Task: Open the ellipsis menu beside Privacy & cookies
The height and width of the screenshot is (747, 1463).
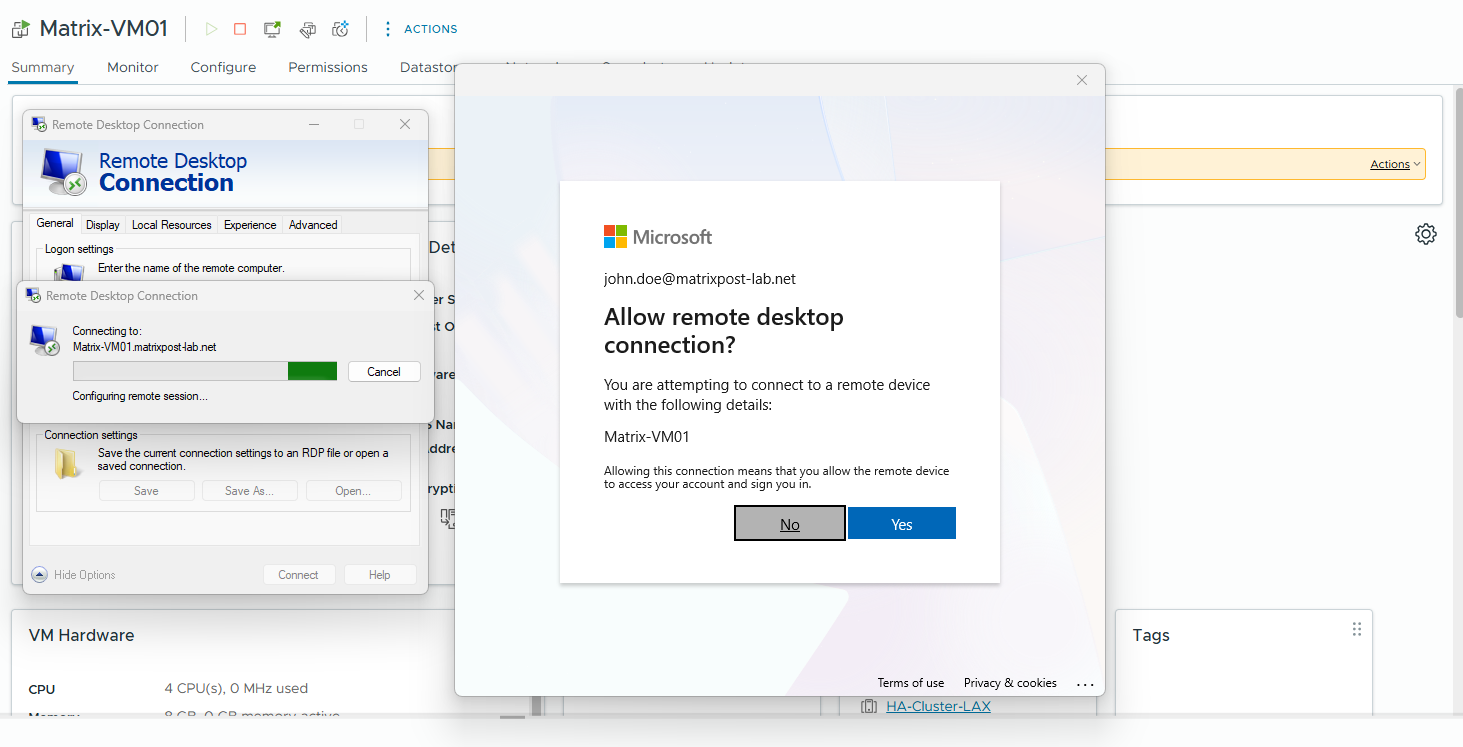Action: [x=1085, y=684]
